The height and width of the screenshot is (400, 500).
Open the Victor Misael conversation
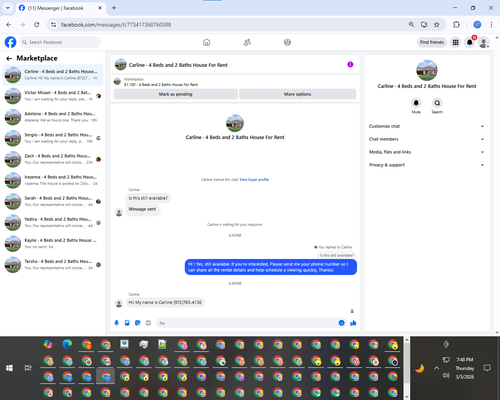click(53, 96)
